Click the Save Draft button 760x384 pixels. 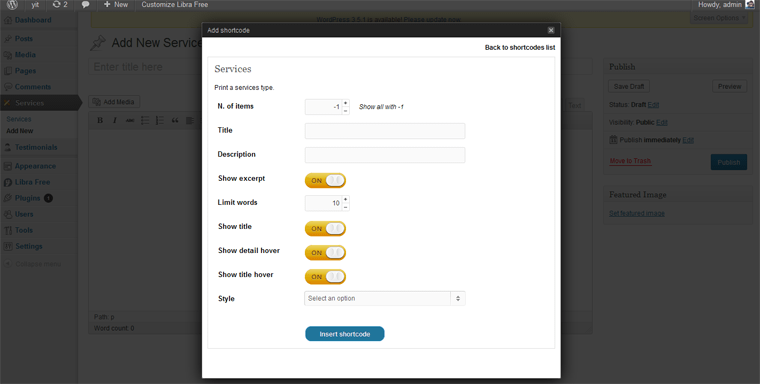point(629,86)
